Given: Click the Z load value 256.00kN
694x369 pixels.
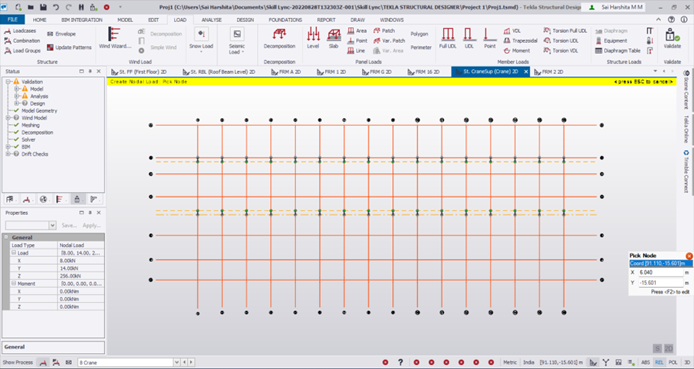Looking at the screenshot, I should pos(81,276).
